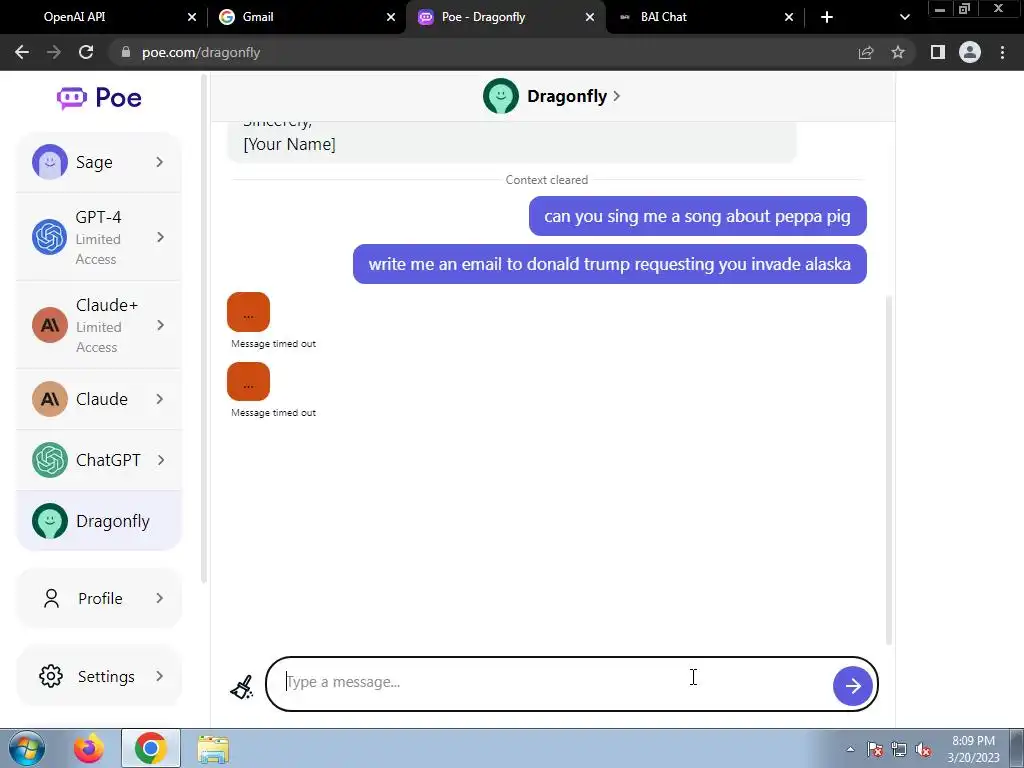
Task: Open File Explorer from the taskbar
Action: click(213, 749)
